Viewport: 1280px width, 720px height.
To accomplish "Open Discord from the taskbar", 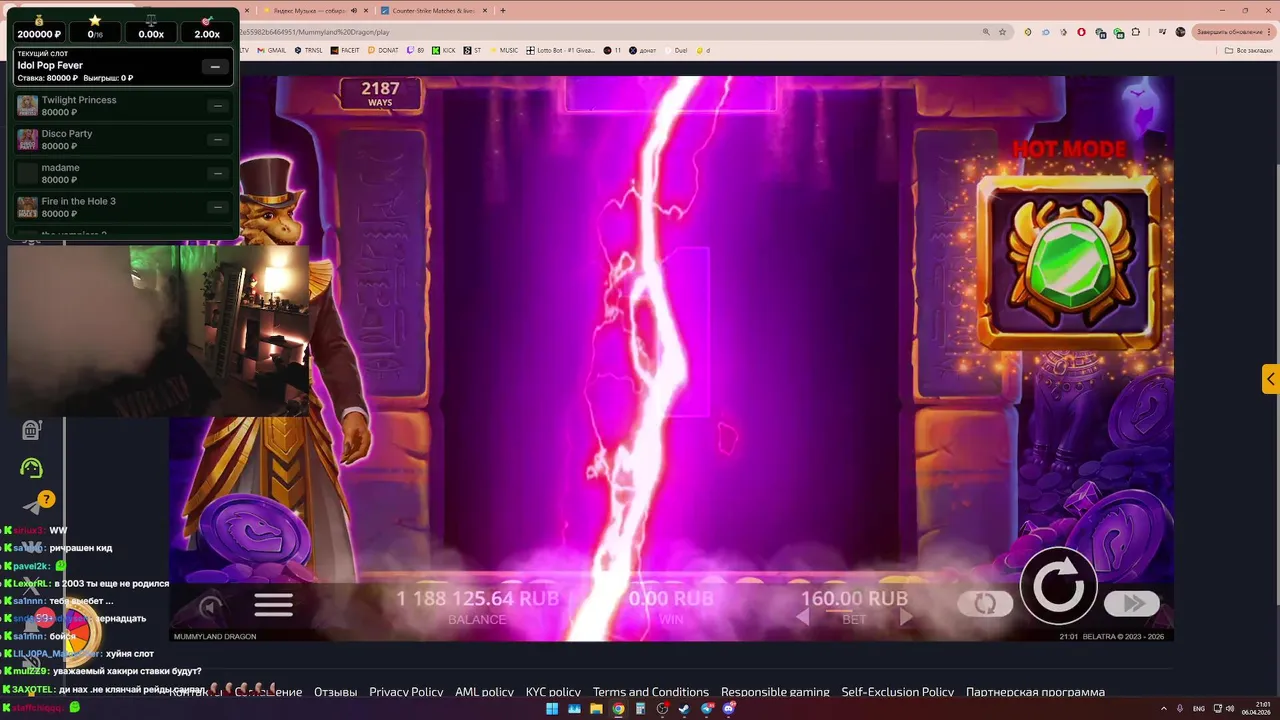I will point(728,708).
